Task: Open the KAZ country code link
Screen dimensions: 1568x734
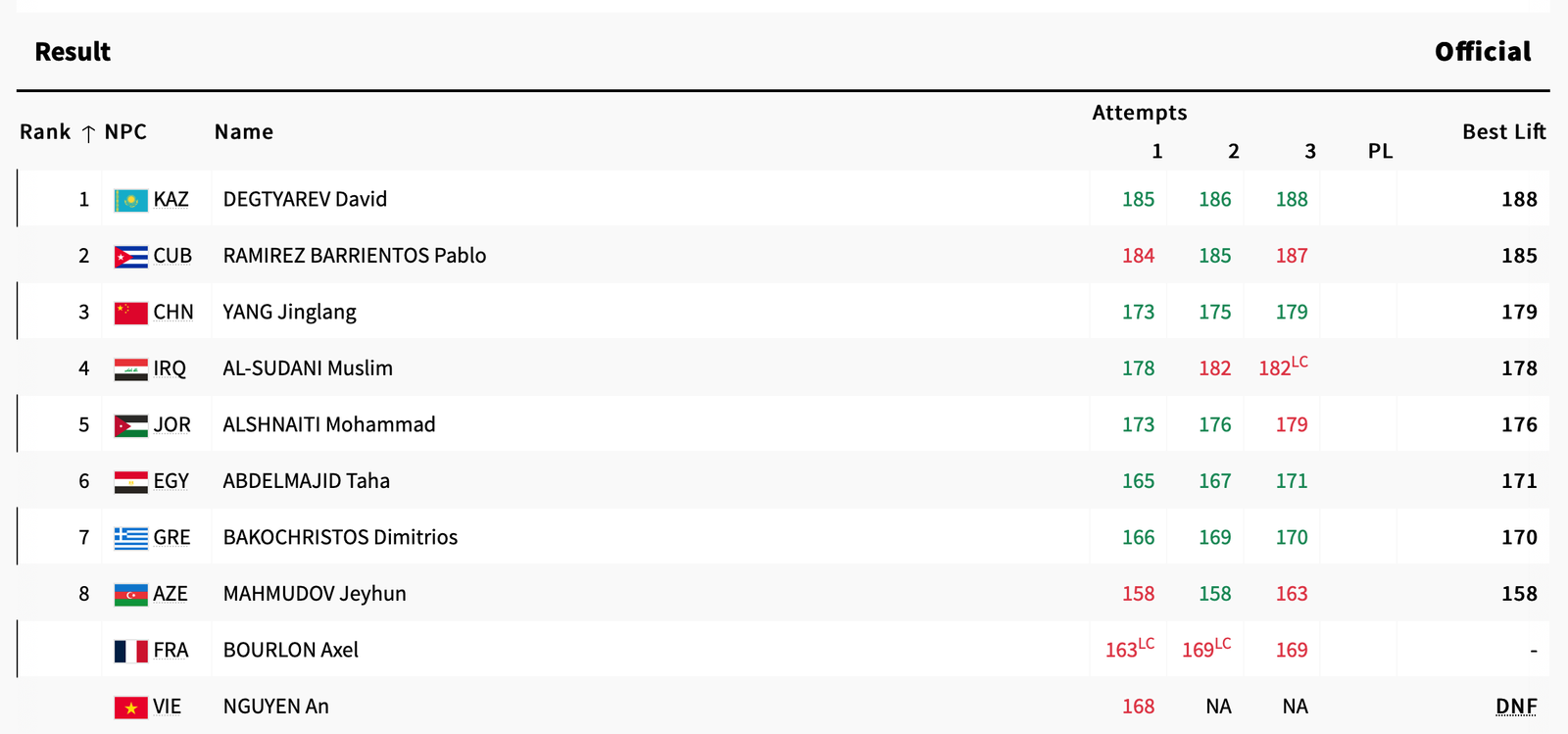Action: click(x=171, y=200)
